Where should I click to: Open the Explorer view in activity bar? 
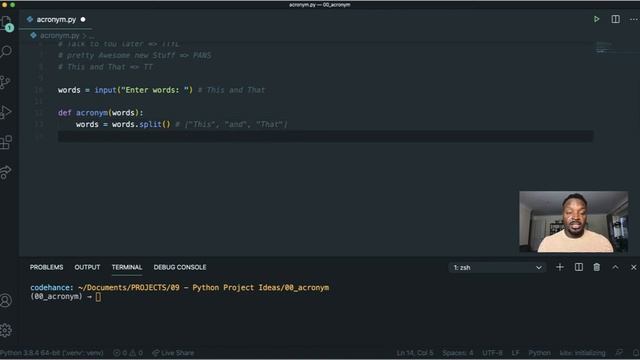coord(7,23)
